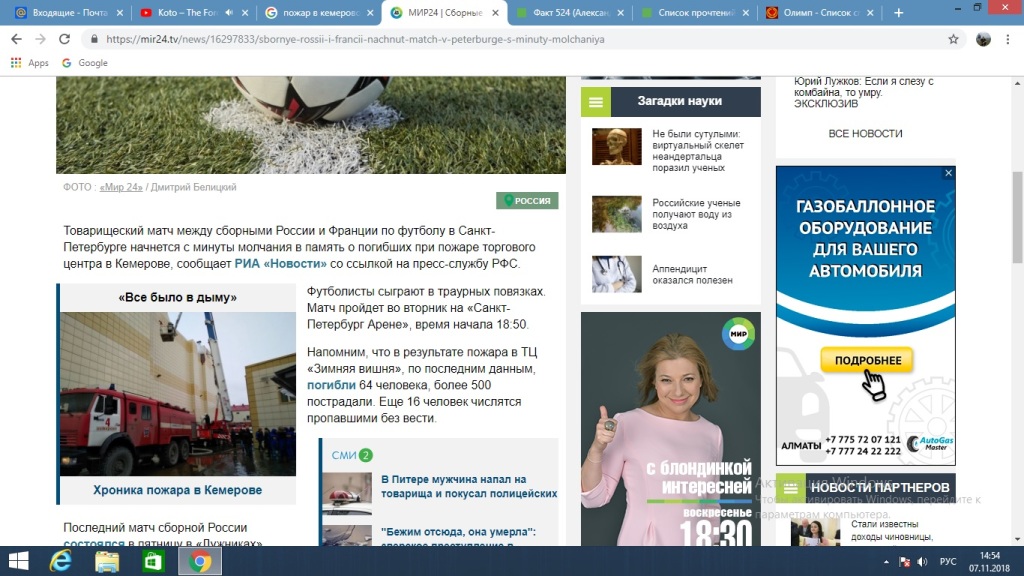View site security lock info

click(x=94, y=39)
